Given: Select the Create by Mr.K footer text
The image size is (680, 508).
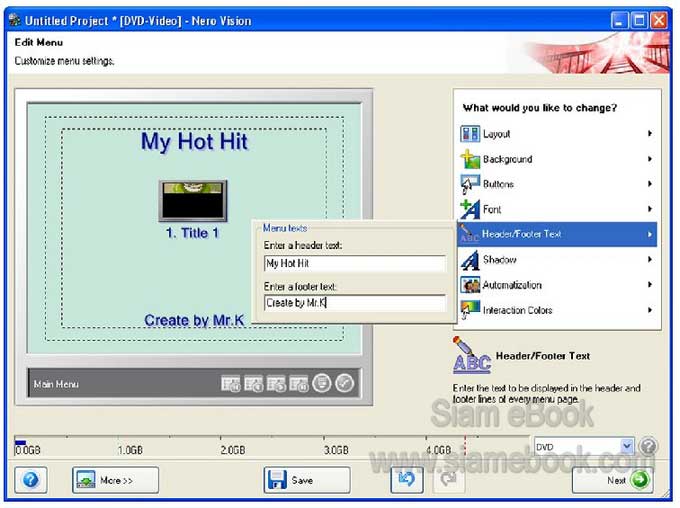Looking at the screenshot, I should tap(194, 320).
